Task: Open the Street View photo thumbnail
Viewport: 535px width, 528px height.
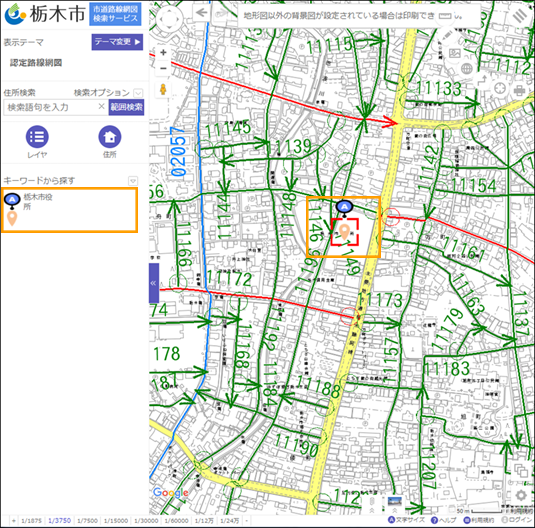Action: pyautogui.click(x=395, y=502)
